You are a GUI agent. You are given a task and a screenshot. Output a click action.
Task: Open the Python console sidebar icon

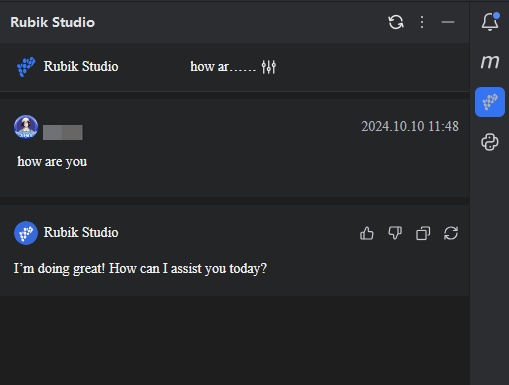(x=490, y=142)
